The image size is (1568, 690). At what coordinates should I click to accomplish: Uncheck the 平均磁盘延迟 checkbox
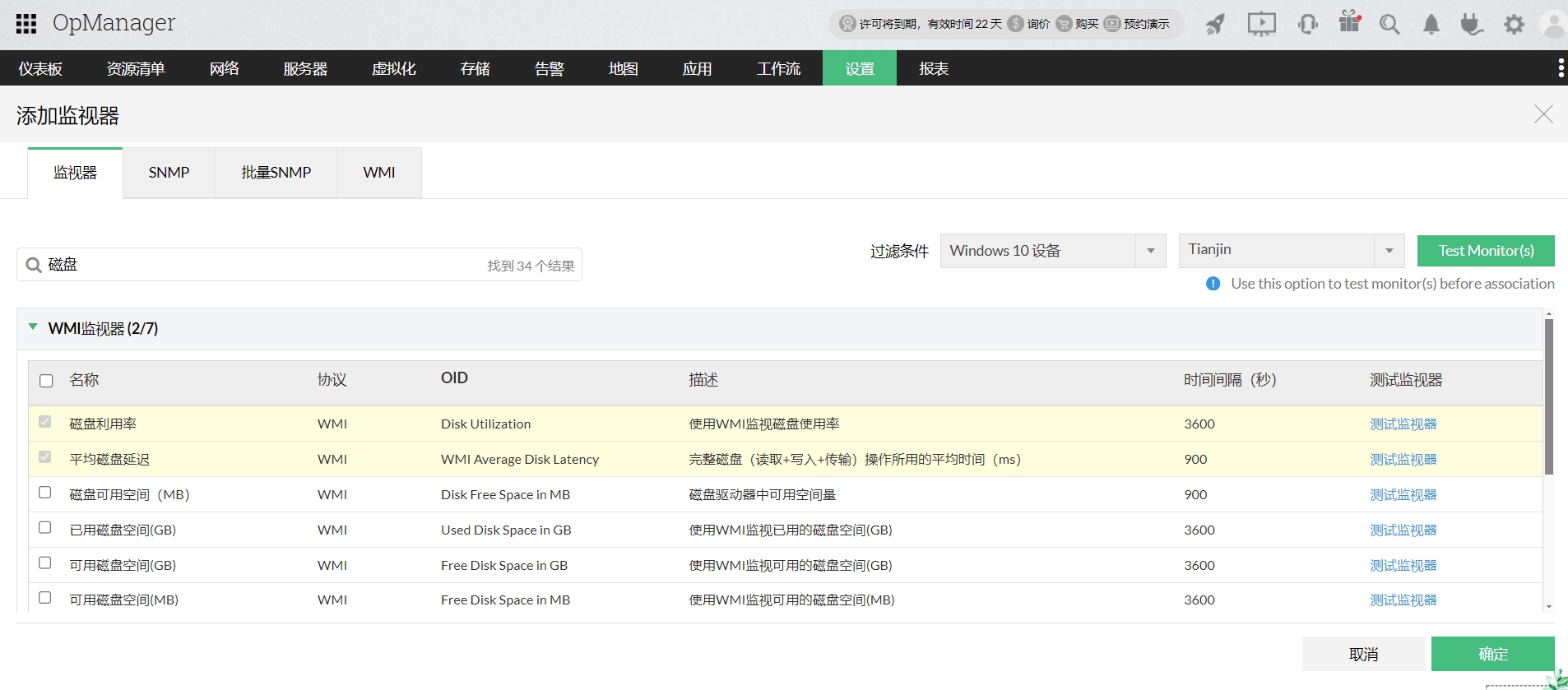pyautogui.click(x=45, y=457)
